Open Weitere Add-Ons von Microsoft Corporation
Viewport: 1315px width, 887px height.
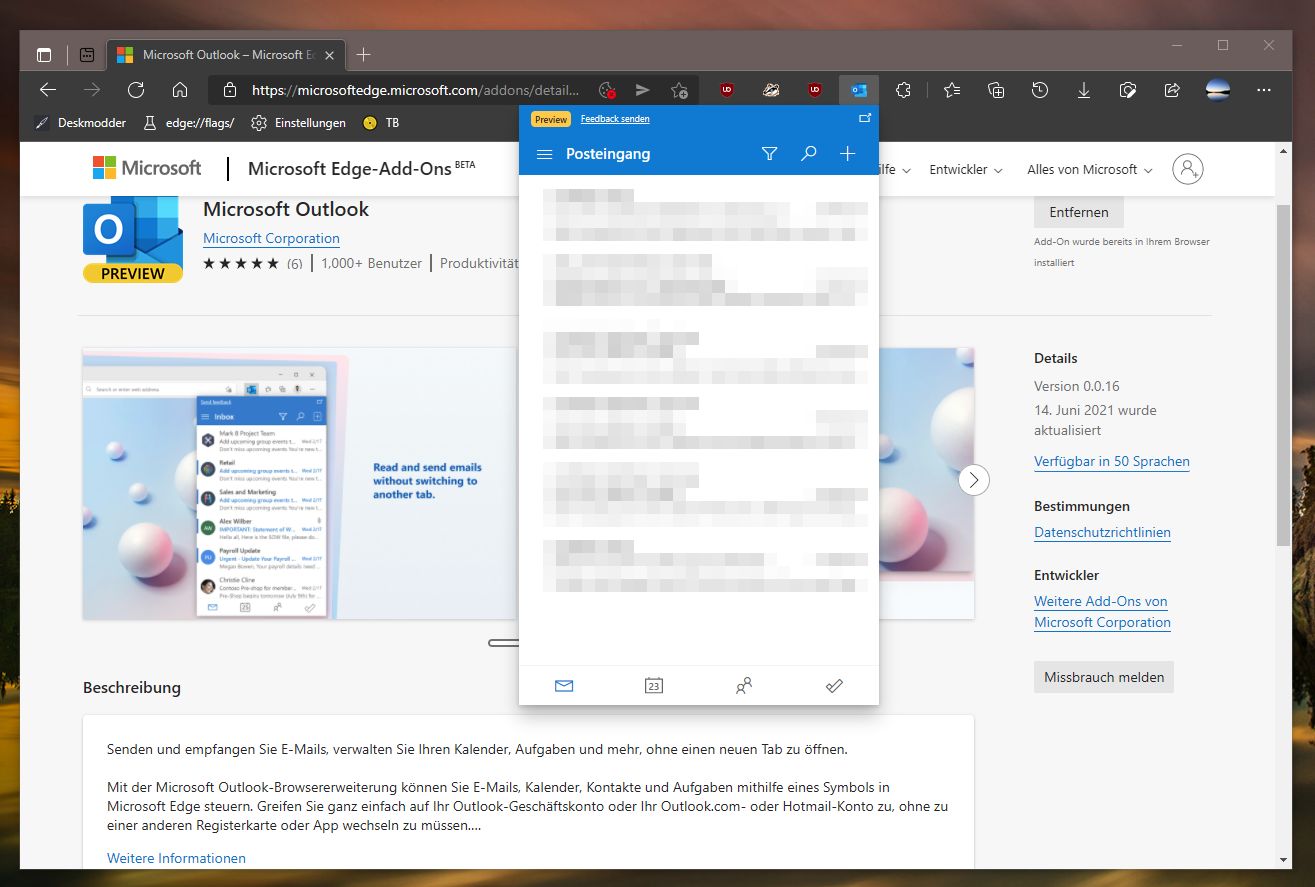point(1102,612)
